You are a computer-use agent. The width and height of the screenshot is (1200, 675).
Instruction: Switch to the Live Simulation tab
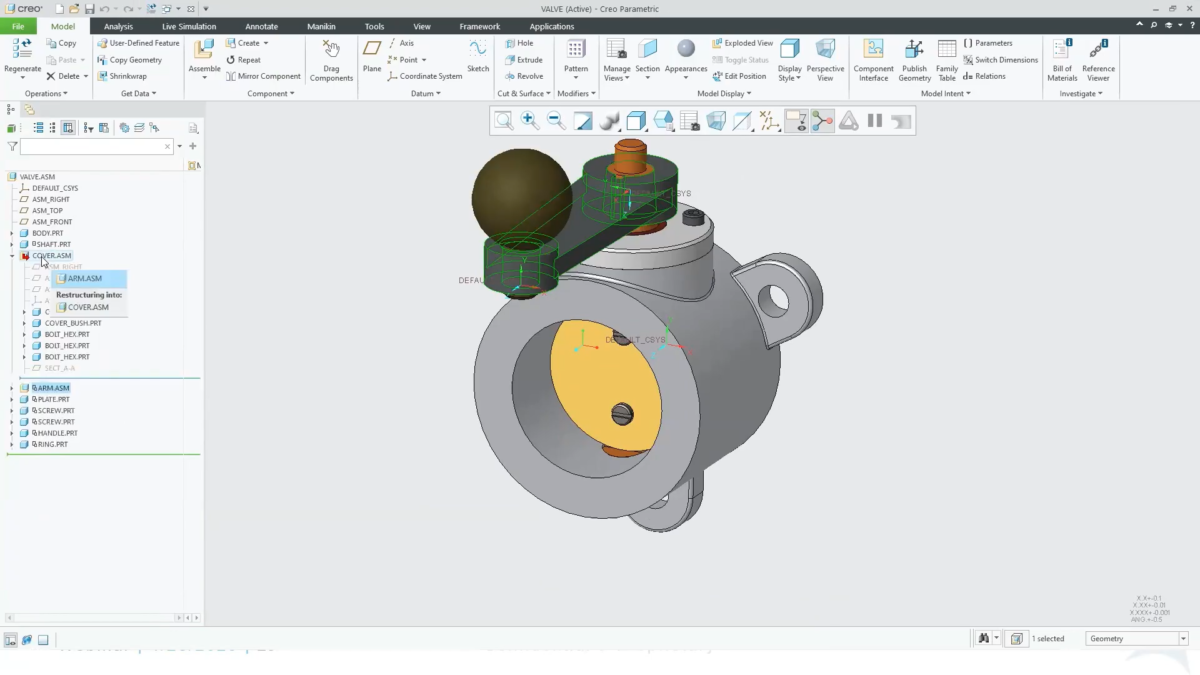tap(189, 26)
